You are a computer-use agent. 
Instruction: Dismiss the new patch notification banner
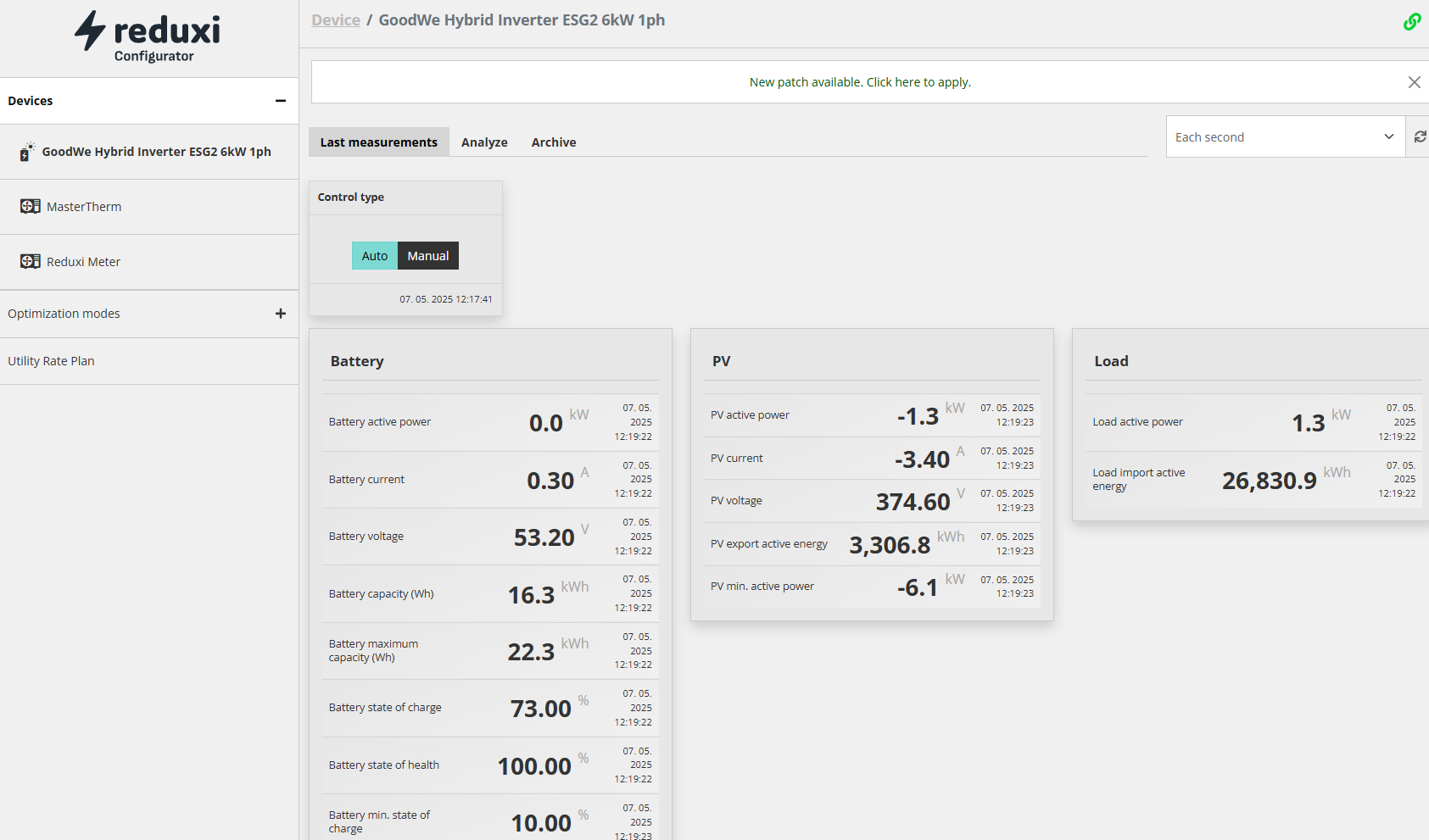click(x=1414, y=82)
